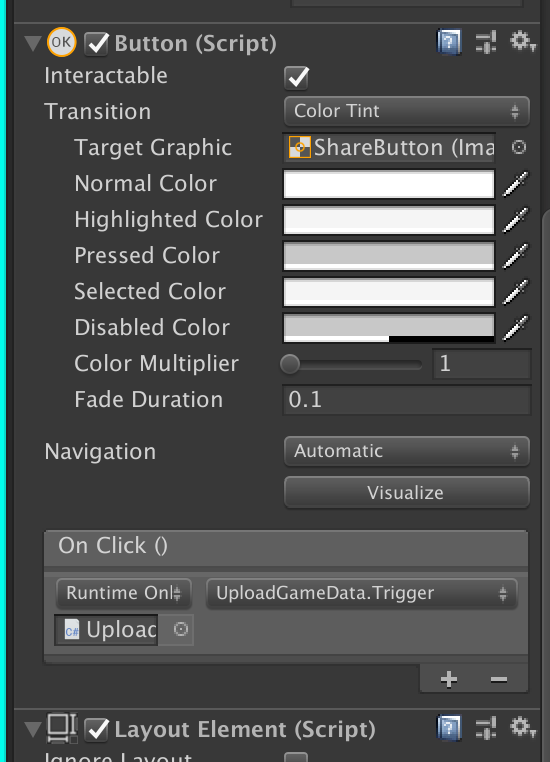Toggle the Interactable checkbox
Image resolution: width=550 pixels, height=762 pixels.
(296, 77)
